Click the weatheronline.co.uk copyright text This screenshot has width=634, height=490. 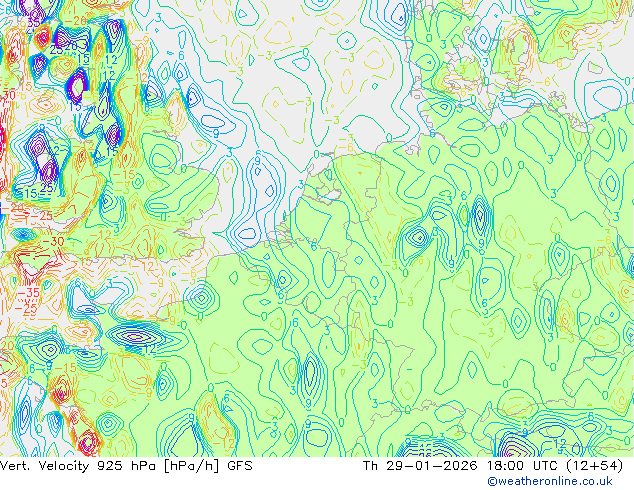tap(550, 481)
